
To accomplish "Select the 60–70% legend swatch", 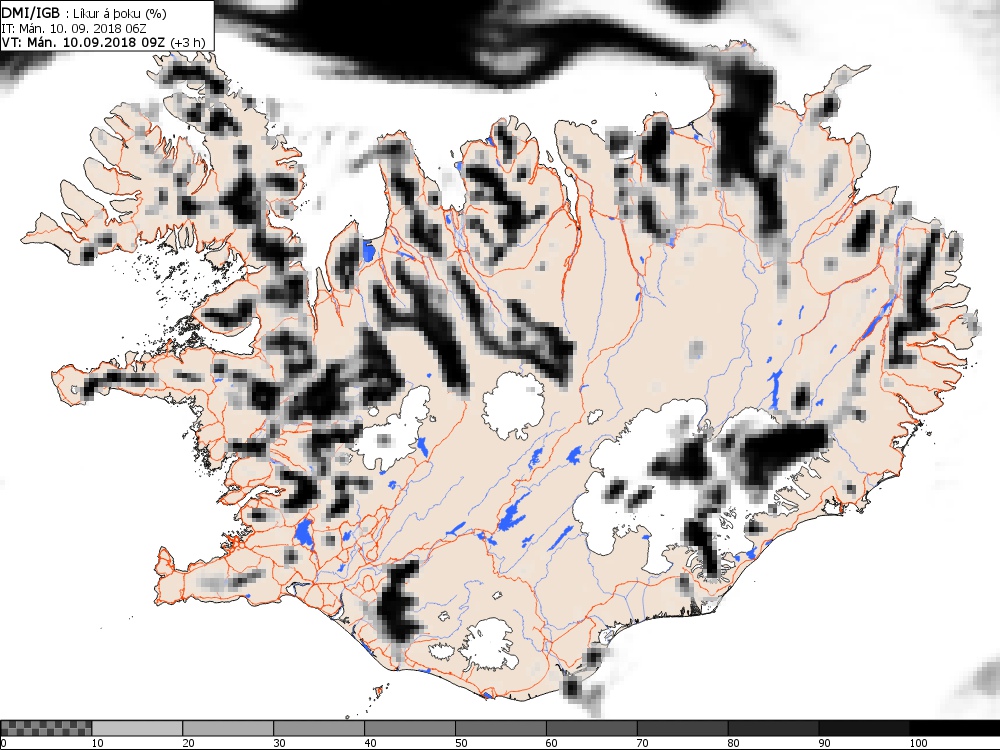I will click(591, 728).
